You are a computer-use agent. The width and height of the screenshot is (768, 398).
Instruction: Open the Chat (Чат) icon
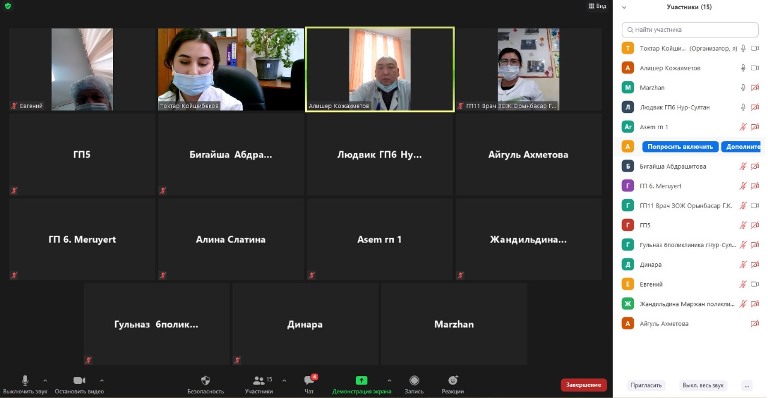(x=310, y=380)
